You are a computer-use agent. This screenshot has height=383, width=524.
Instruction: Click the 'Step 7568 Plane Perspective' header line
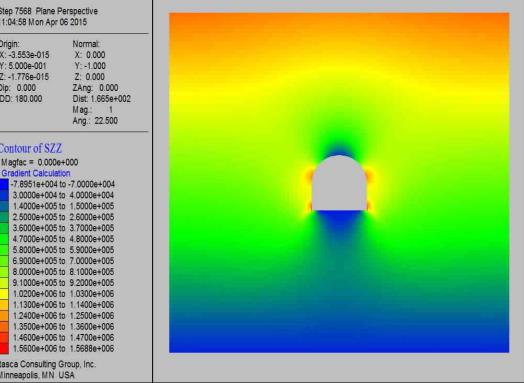49,11
